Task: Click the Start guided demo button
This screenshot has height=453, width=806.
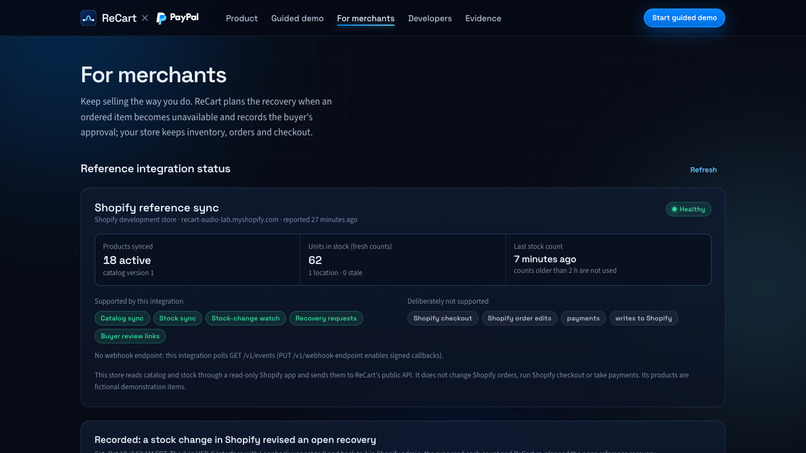Action: click(x=684, y=18)
